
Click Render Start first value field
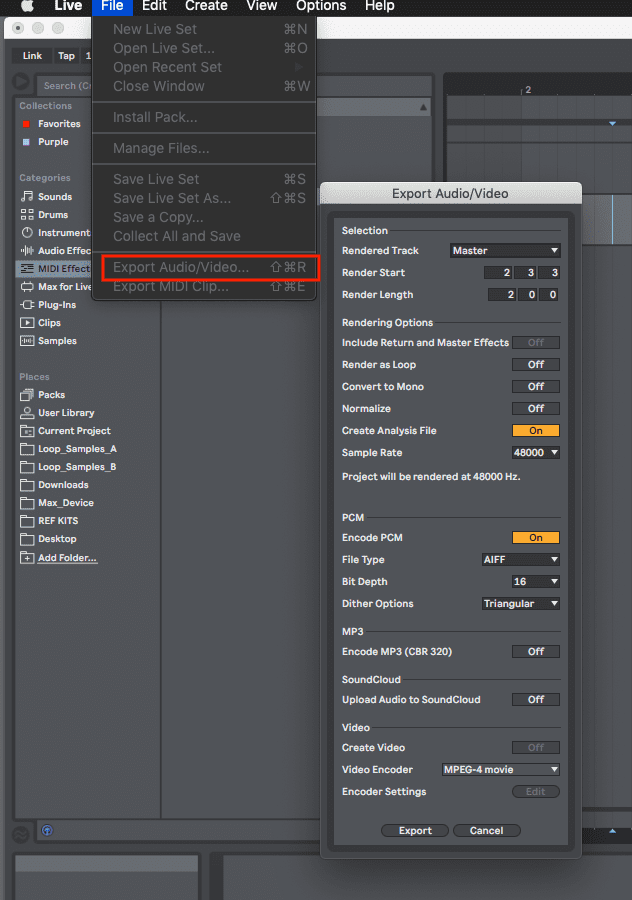tap(498, 273)
